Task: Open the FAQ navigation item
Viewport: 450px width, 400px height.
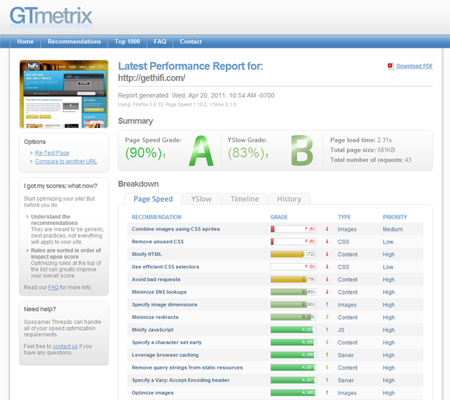Action: (x=160, y=42)
